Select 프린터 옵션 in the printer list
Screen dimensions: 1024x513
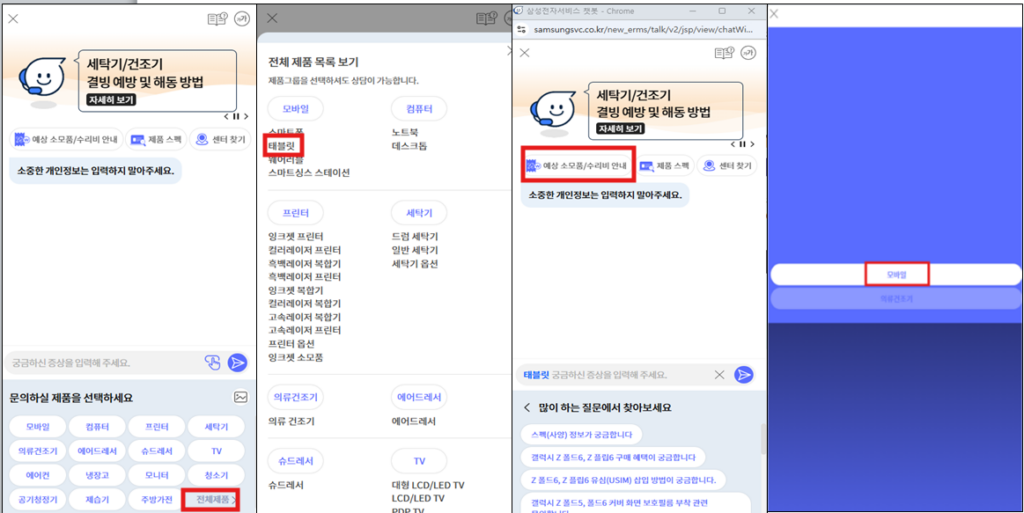(x=291, y=344)
